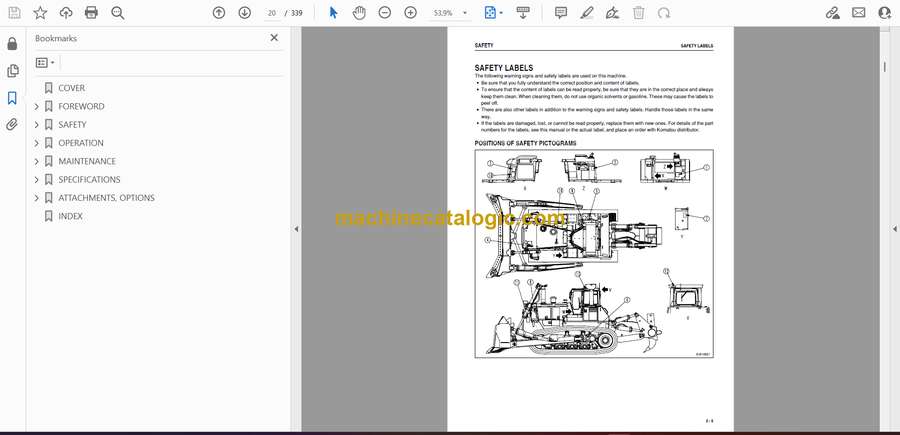Click POSITIONS OF SAFETY PICTOGRAMS heading
This screenshot has width=900, height=435.
click(525, 143)
